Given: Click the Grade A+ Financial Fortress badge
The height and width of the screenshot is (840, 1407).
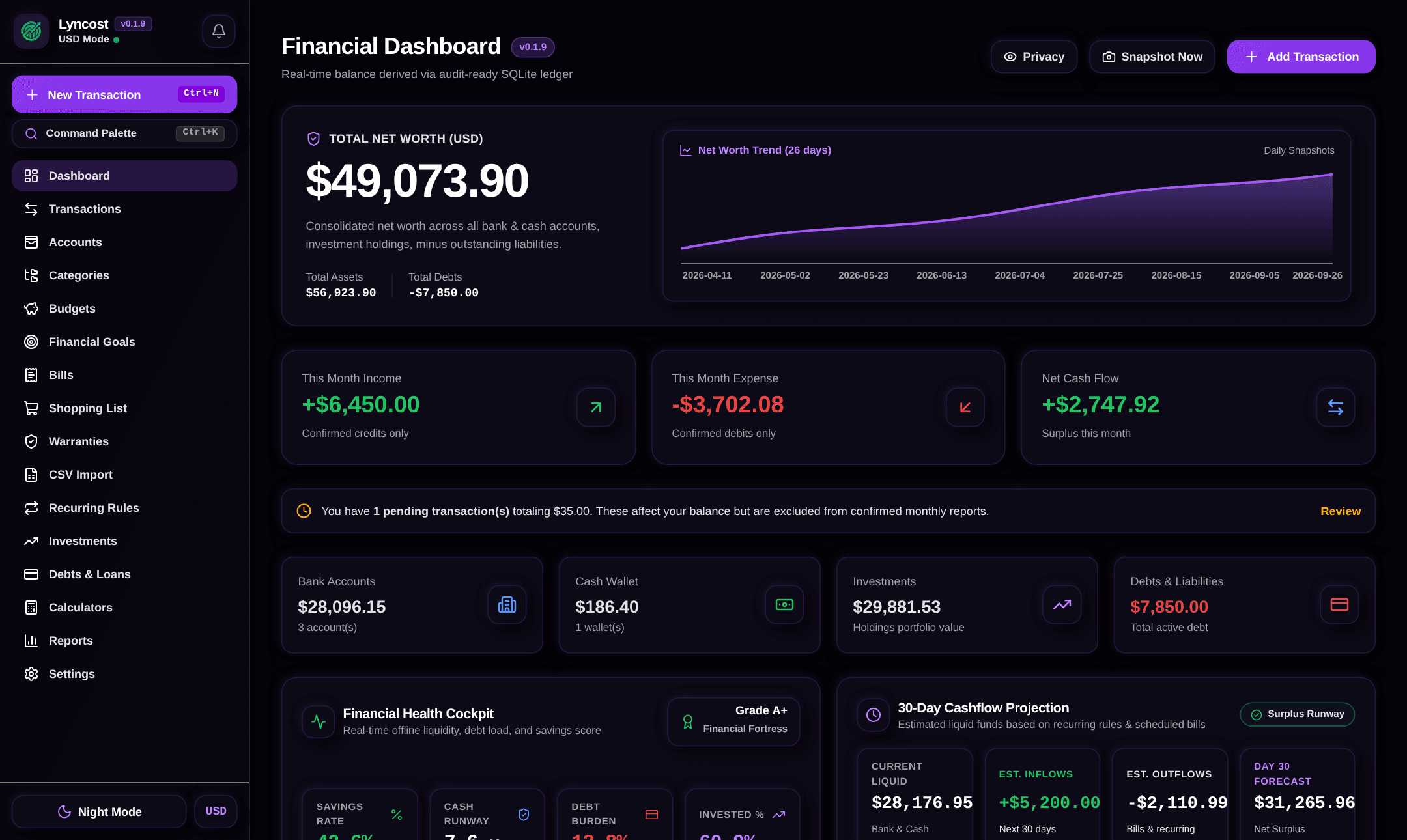Looking at the screenshot, I should [x=733, y=721].
